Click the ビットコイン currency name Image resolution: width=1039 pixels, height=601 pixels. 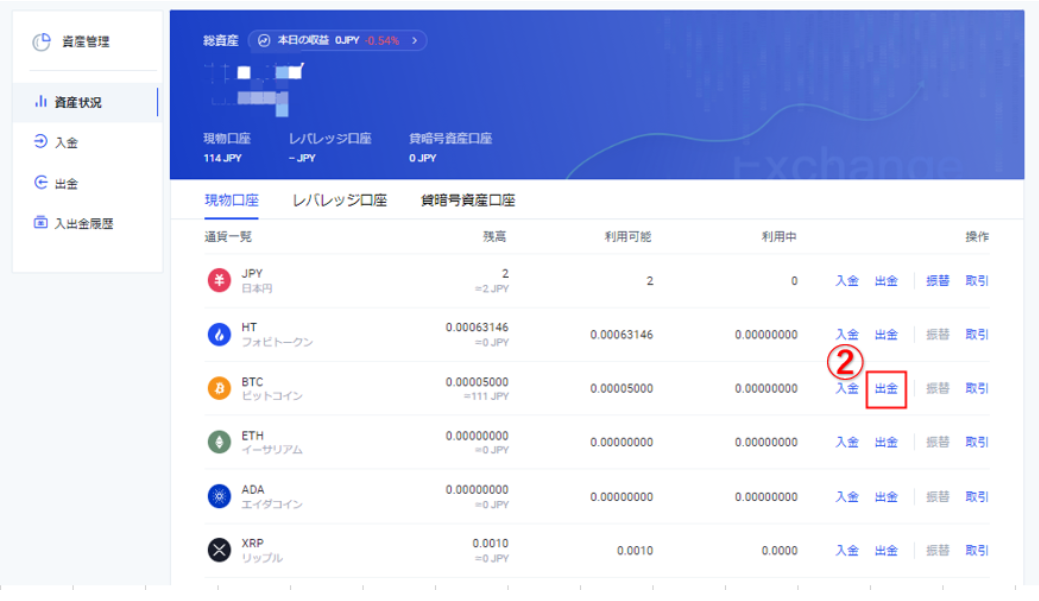point(272,396)
